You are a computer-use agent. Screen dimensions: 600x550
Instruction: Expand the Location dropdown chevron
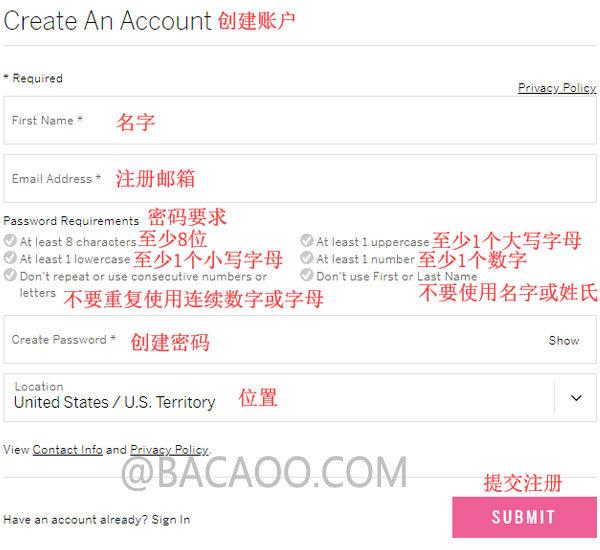[576, 398]
